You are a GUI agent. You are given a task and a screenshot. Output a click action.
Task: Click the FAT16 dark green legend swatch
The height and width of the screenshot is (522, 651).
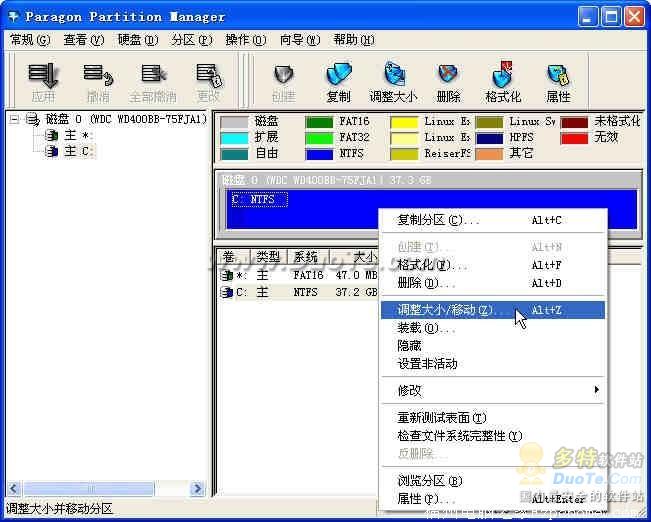coord(319,122)
